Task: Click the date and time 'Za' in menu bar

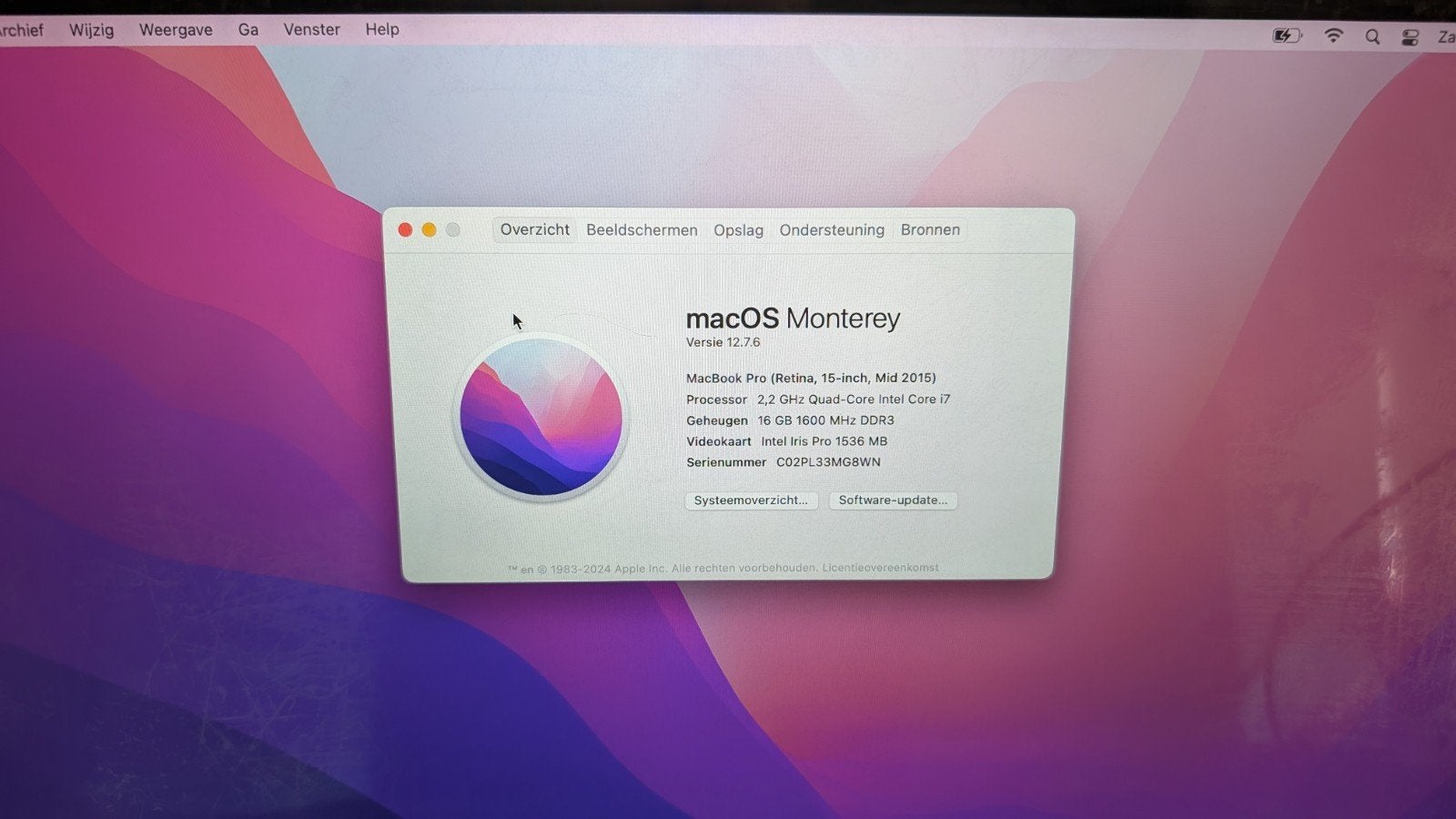Action: pyautogui.click(x=1446, y=37)
